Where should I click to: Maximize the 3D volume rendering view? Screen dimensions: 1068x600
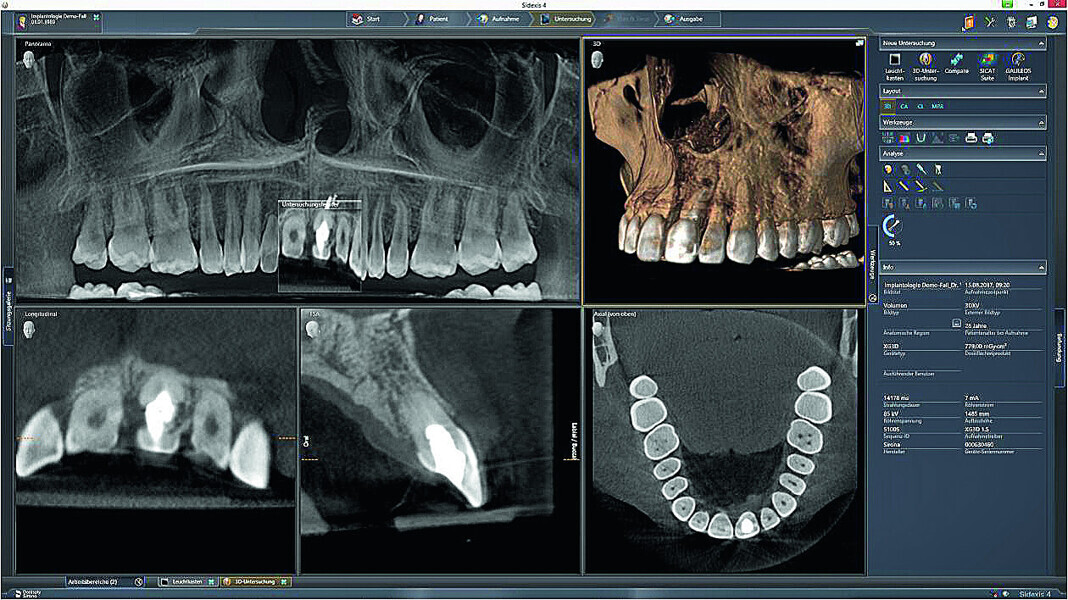pyautogui.click(x=859, y=44)
